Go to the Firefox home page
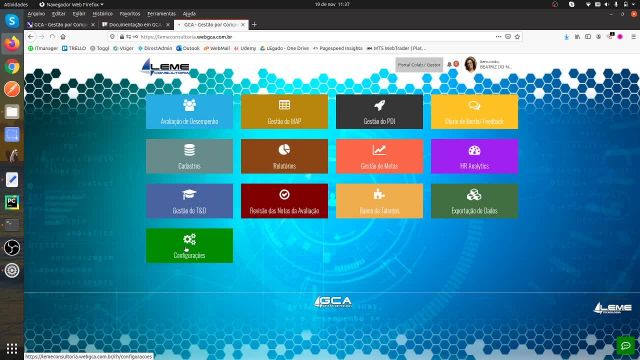Viewport: 640px width, 360px height. pos(63,37)
